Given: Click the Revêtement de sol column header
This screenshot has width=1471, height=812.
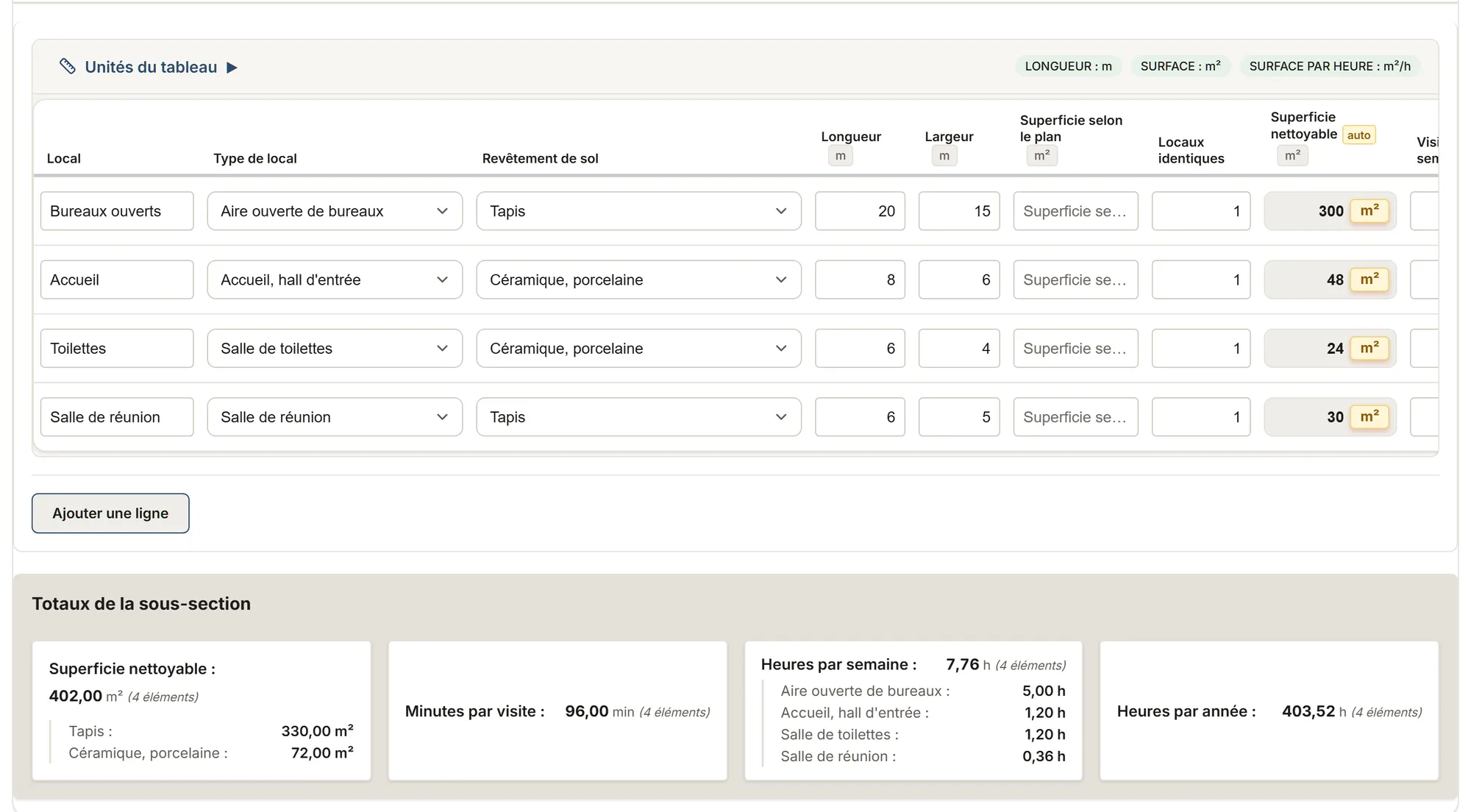Looking at the screenshot, I should tap(541, 158).
